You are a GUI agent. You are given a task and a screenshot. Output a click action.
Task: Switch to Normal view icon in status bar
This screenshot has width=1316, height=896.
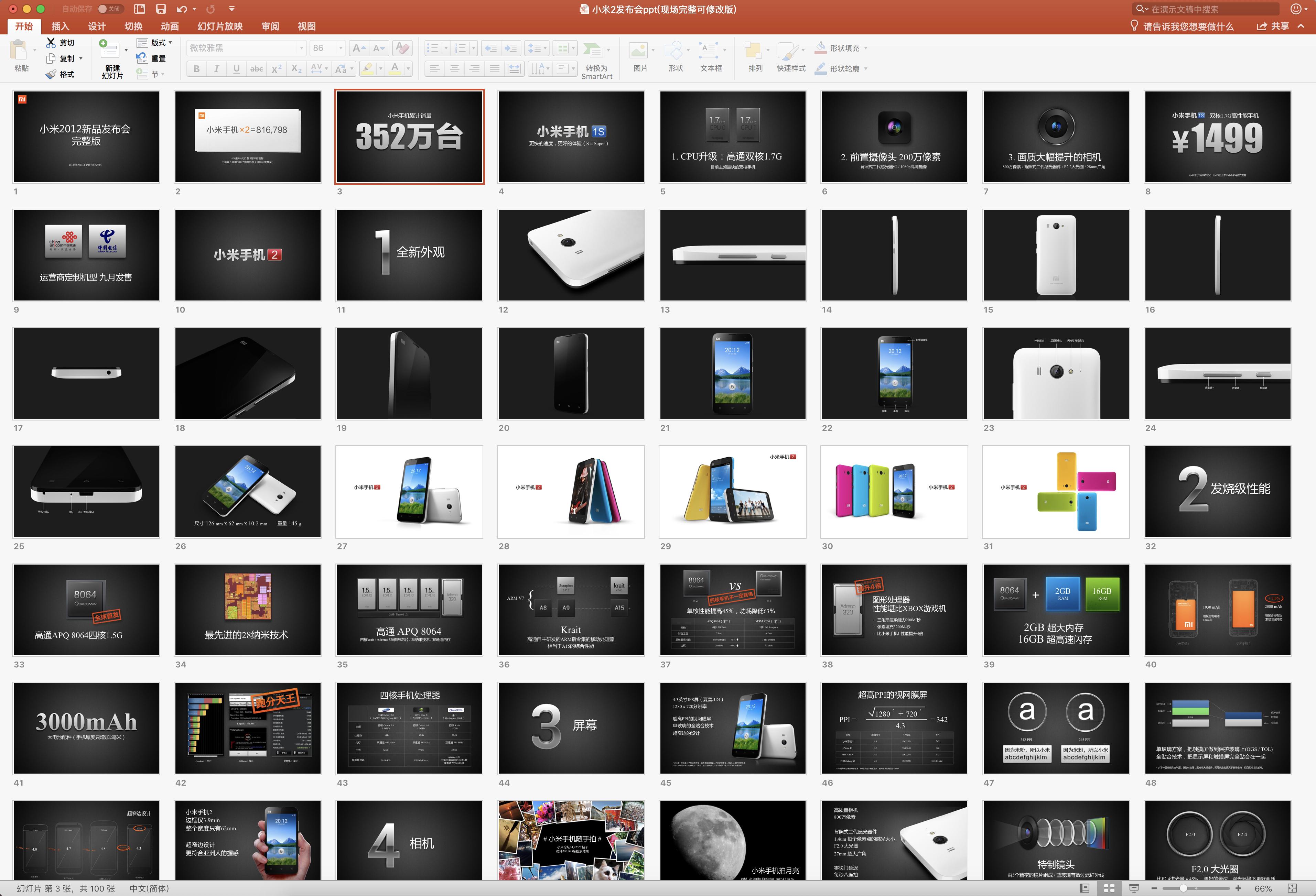coord(1085,888)
